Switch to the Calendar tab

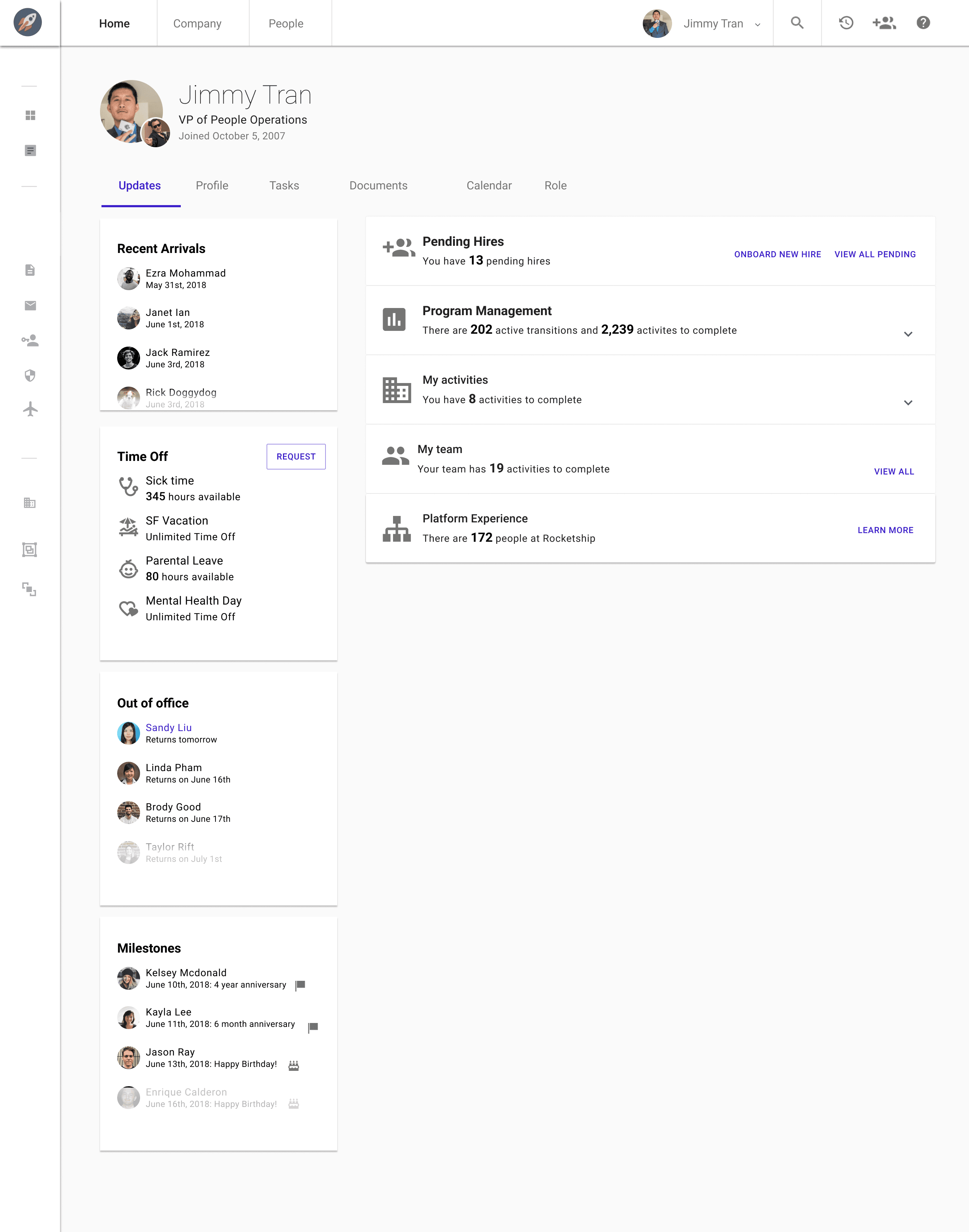pyautogui.click(x=489, y=185)
